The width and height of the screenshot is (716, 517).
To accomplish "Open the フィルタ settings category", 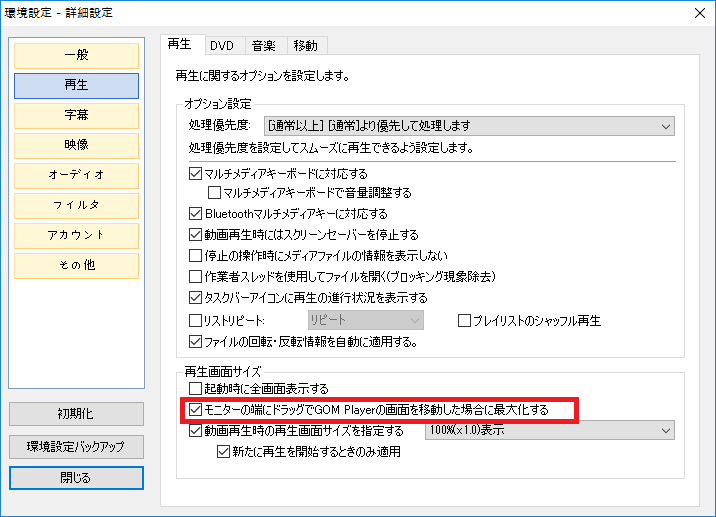I will [76, 205].
